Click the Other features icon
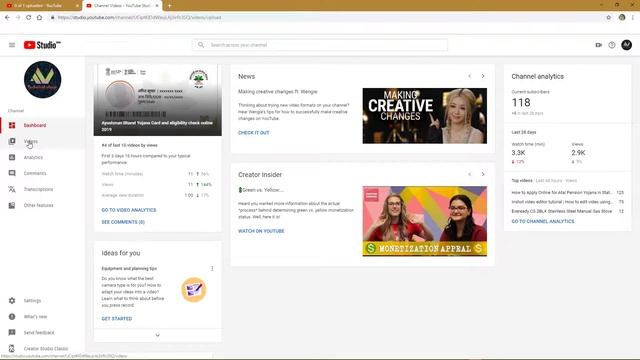This screenshot has width=640, height=360. coord(12,205)
